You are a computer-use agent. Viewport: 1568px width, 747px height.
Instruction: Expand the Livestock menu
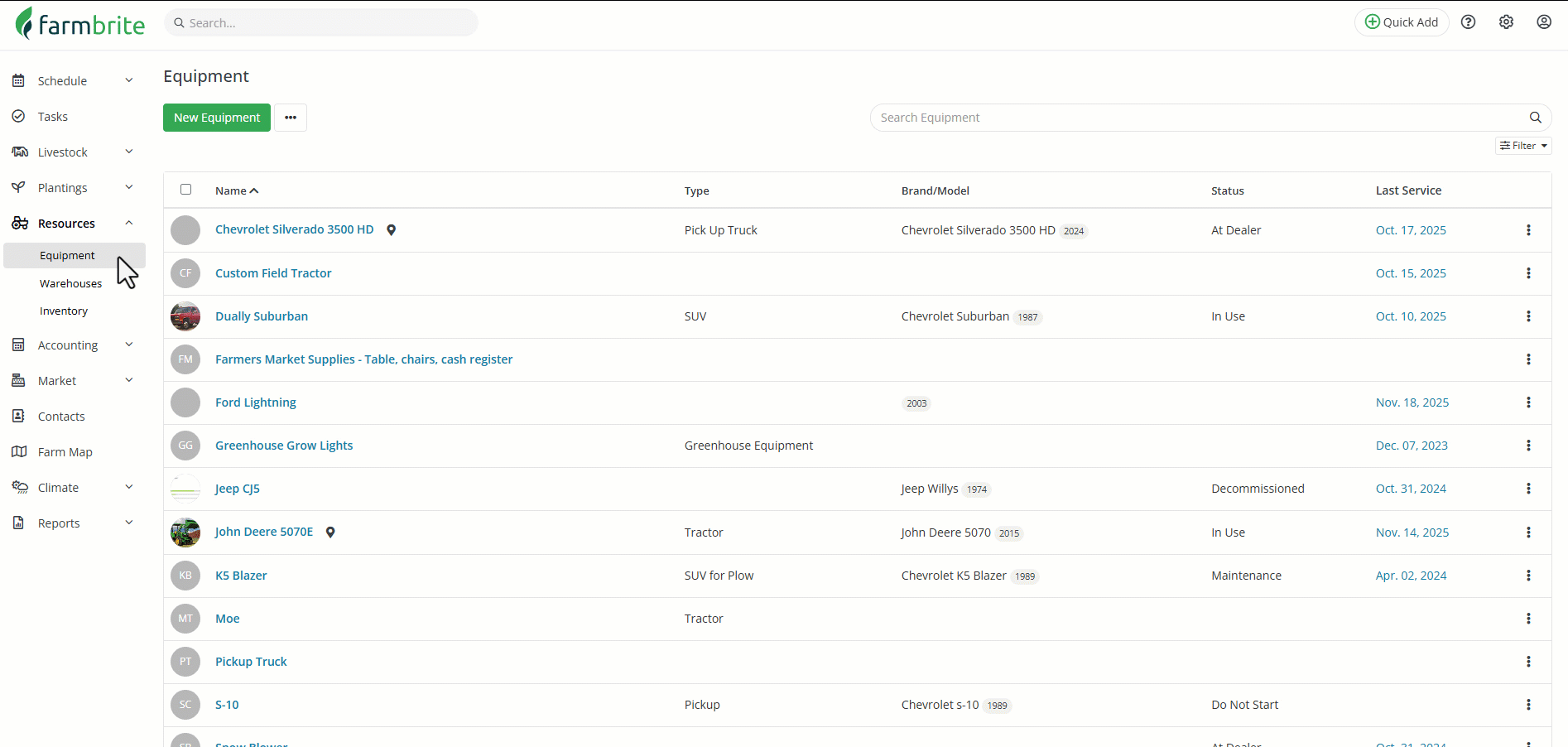coord(129,152)
